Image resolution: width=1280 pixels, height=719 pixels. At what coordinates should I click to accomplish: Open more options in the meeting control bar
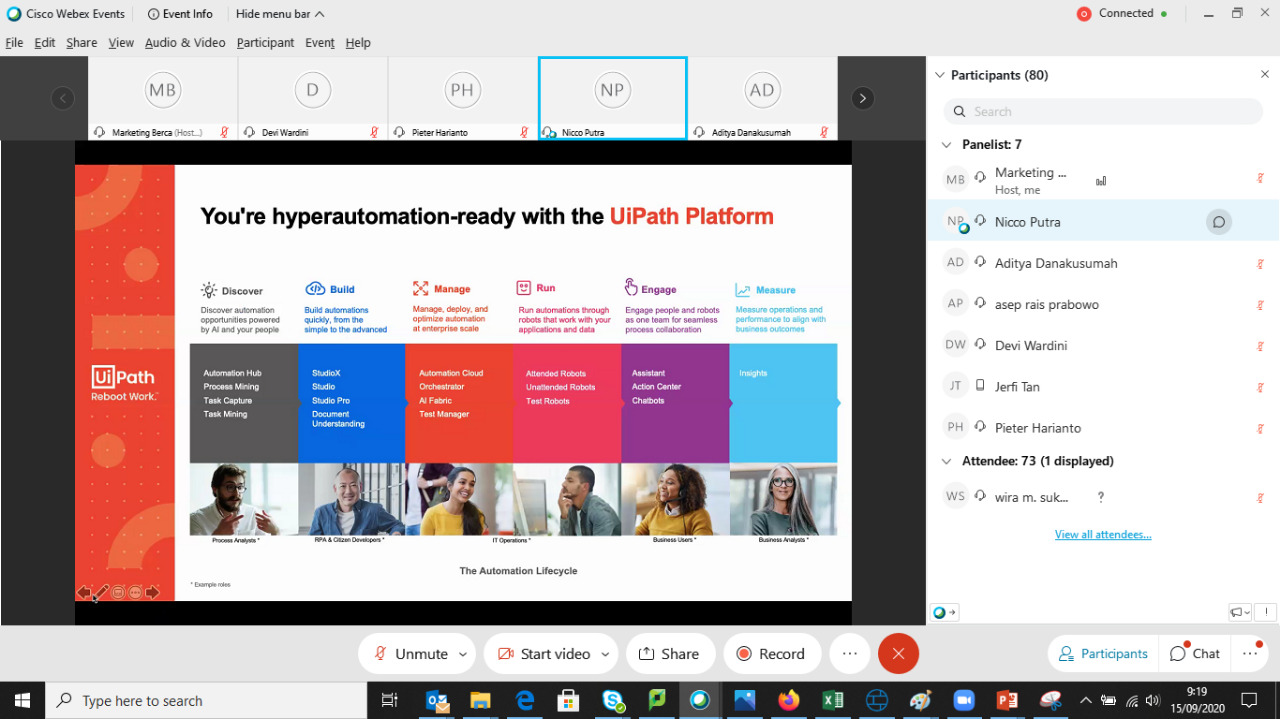pyautogui.click(x=850, y=654)
